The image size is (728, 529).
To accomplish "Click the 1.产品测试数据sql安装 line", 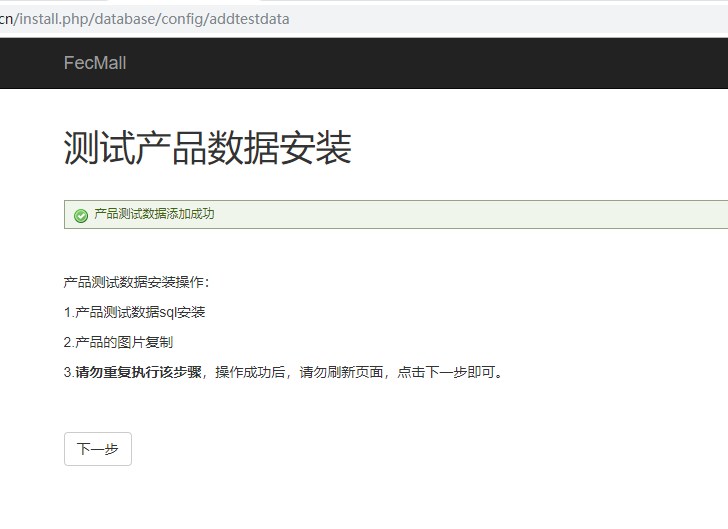I will [x=135, y=312].
